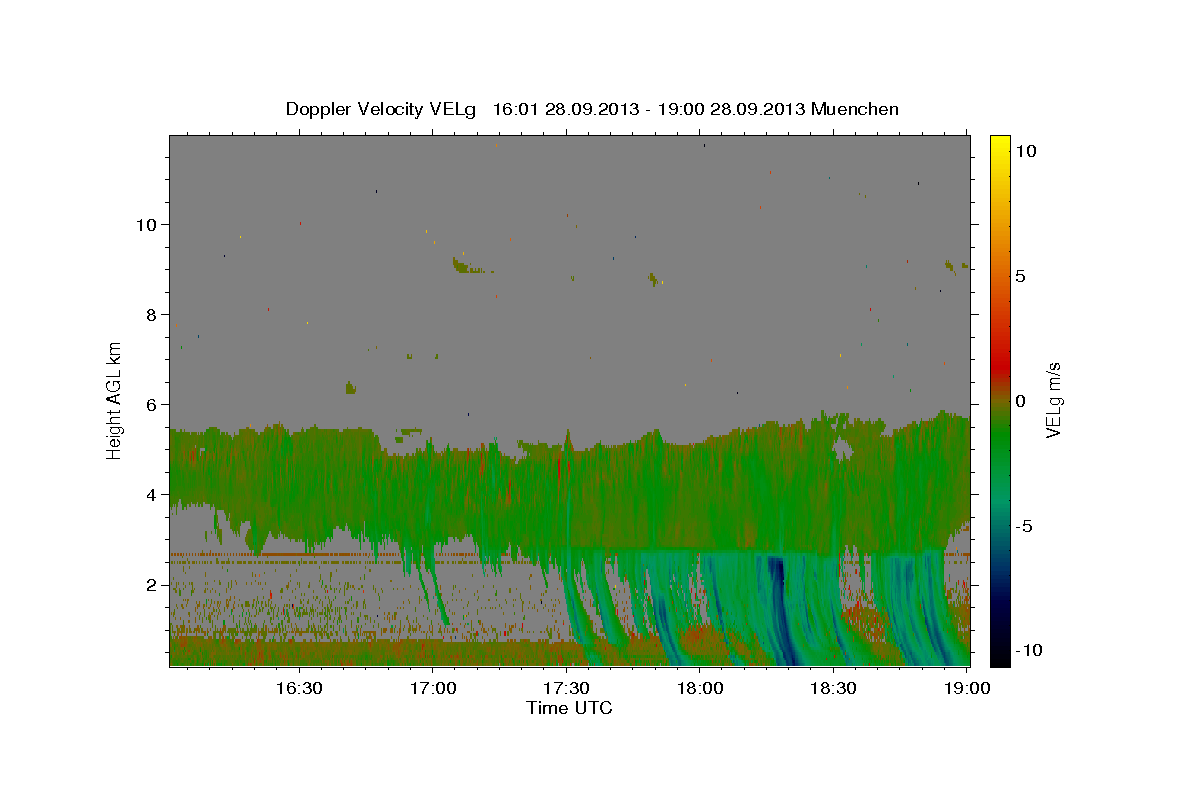Select the 18:30 time axis label
Screen dimensions: 1200x800
(x=833, y=688)
